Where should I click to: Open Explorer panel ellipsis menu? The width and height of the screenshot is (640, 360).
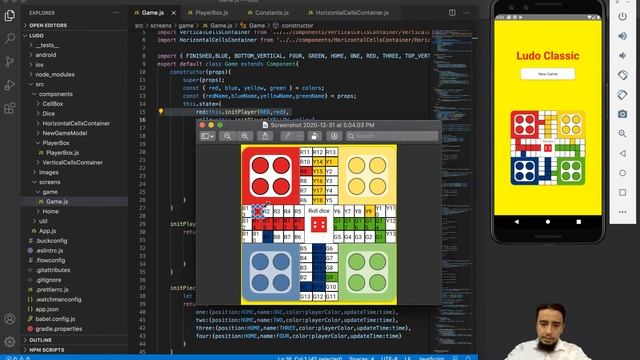tap(116, 13)
